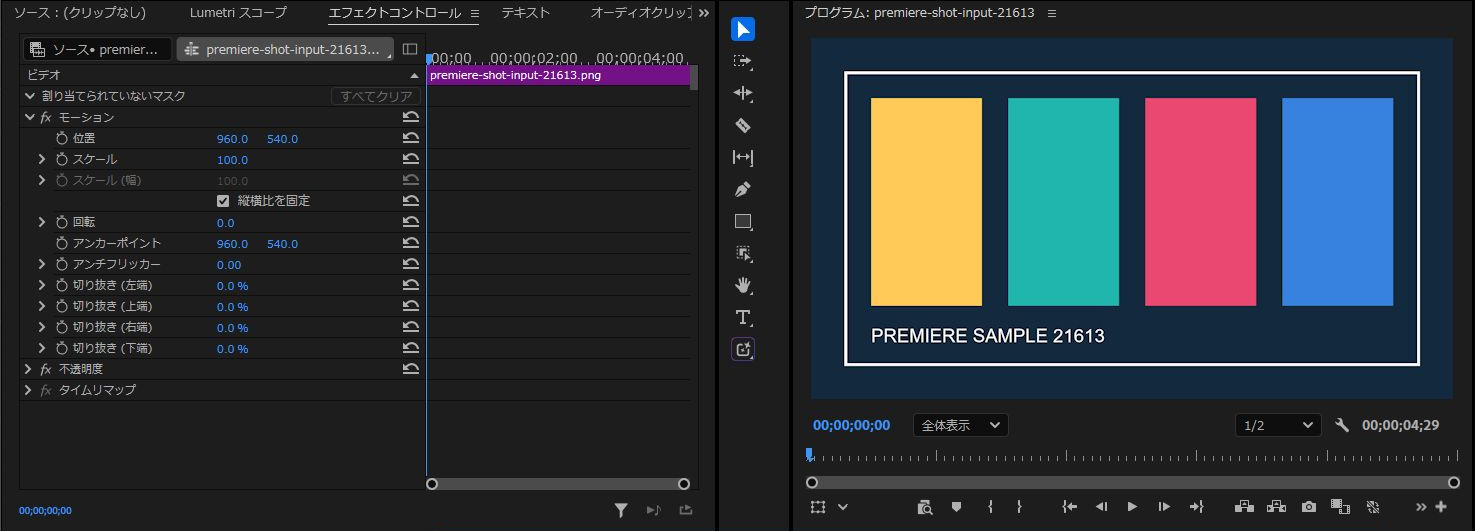Reset the 不透明度 effect
The width and height of the screenshot is (1475, 531).
(410, 370)
